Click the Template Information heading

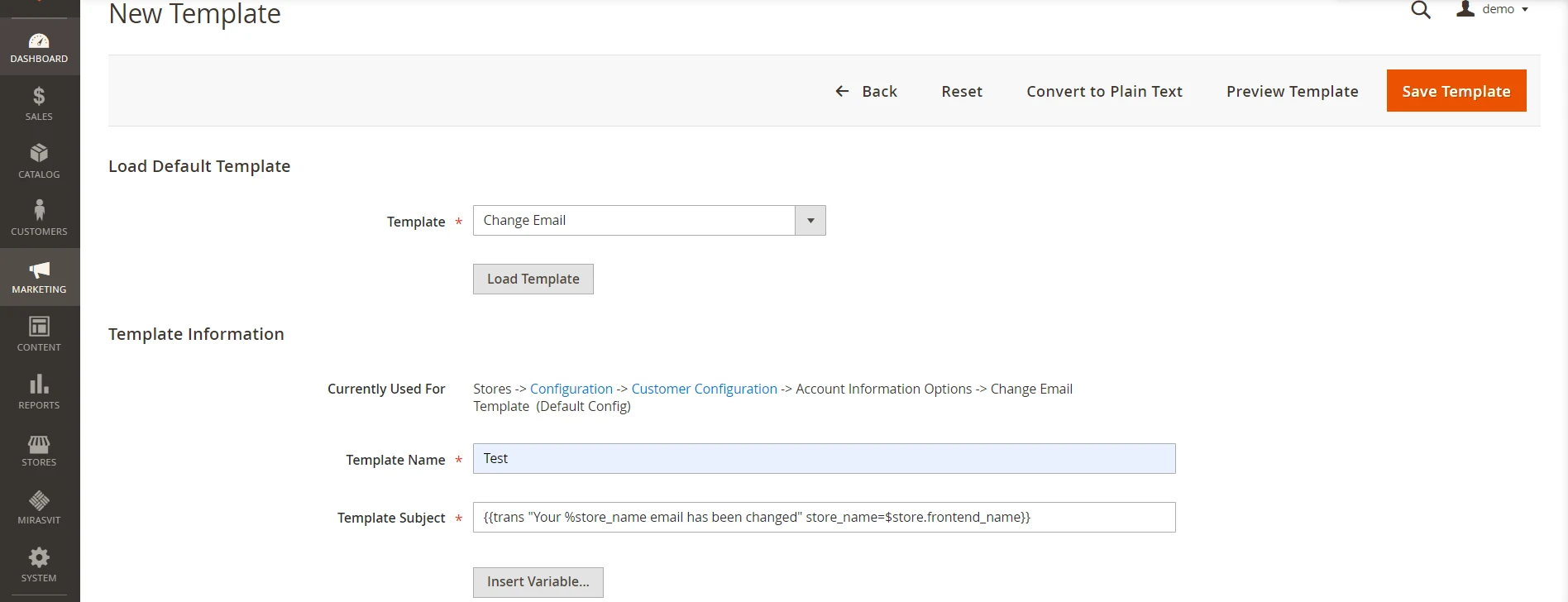pos(196,334)
